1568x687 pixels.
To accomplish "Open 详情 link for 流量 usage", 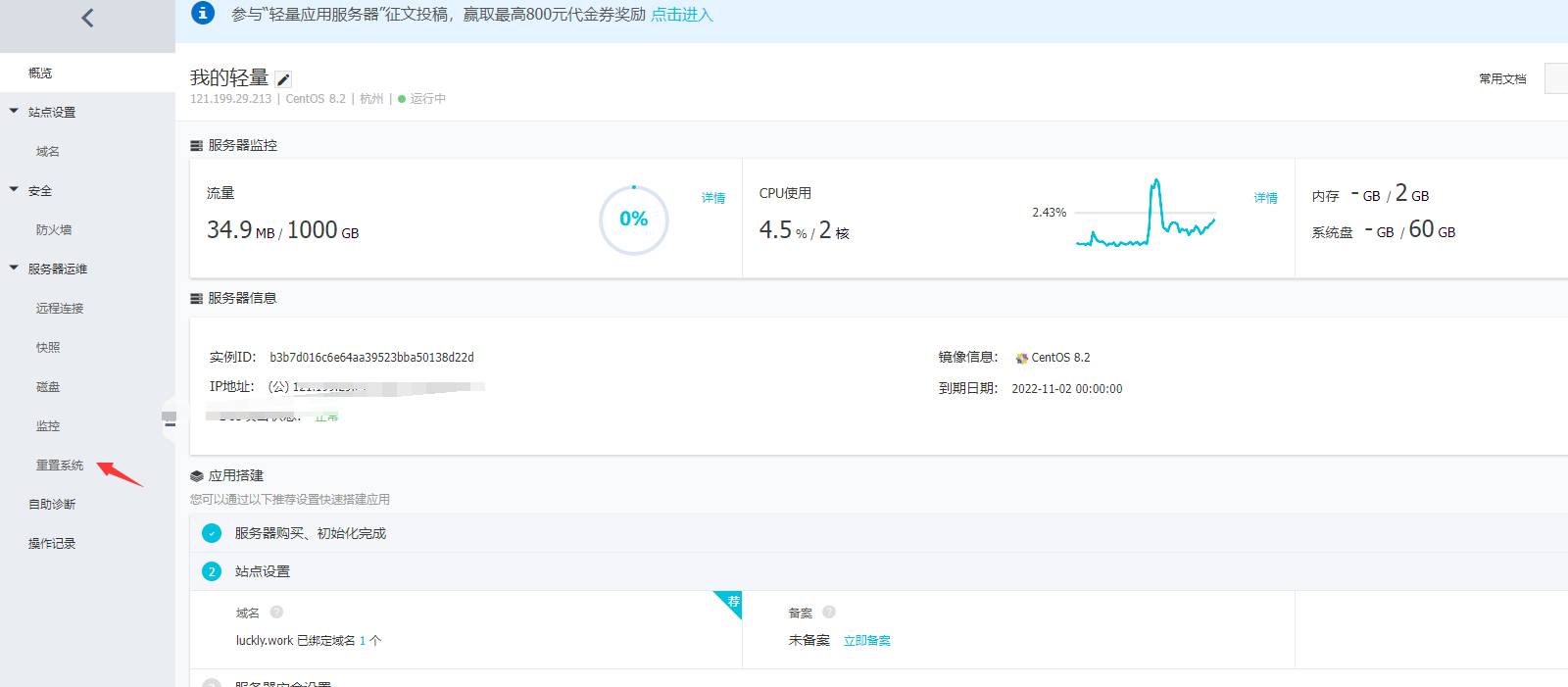I will click(713, 198).
